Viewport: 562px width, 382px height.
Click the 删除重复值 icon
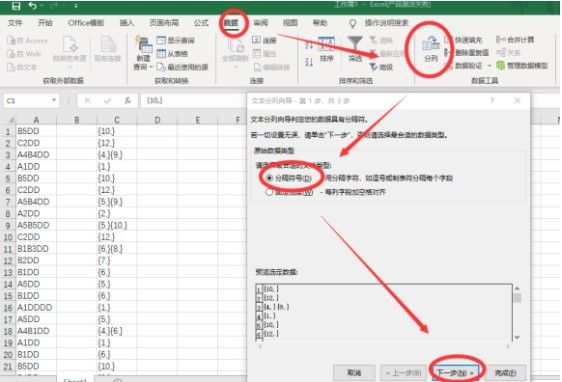pyautogui.click(x=448, y=53)
